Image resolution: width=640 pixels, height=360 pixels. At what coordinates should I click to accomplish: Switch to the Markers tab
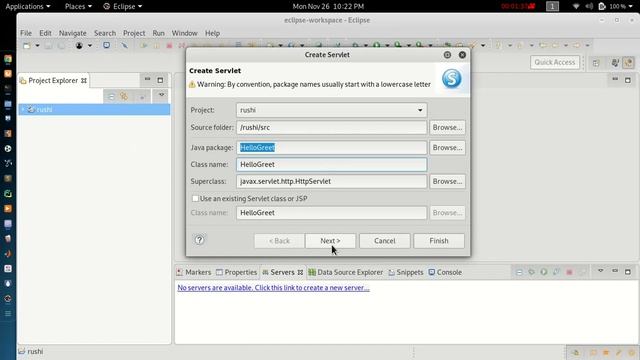[194, 272]
